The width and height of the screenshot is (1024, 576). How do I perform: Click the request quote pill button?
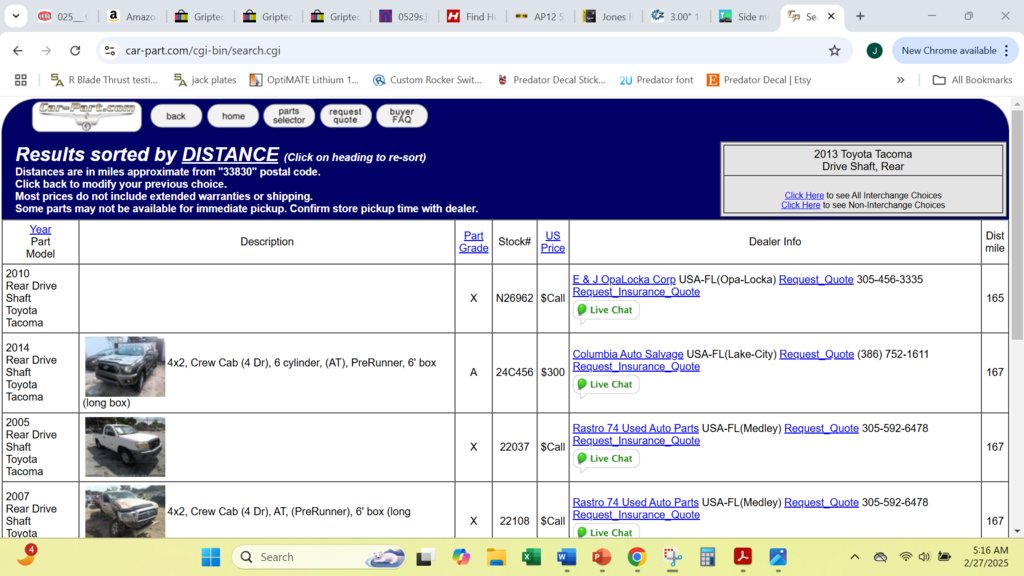tap(345, 116)
